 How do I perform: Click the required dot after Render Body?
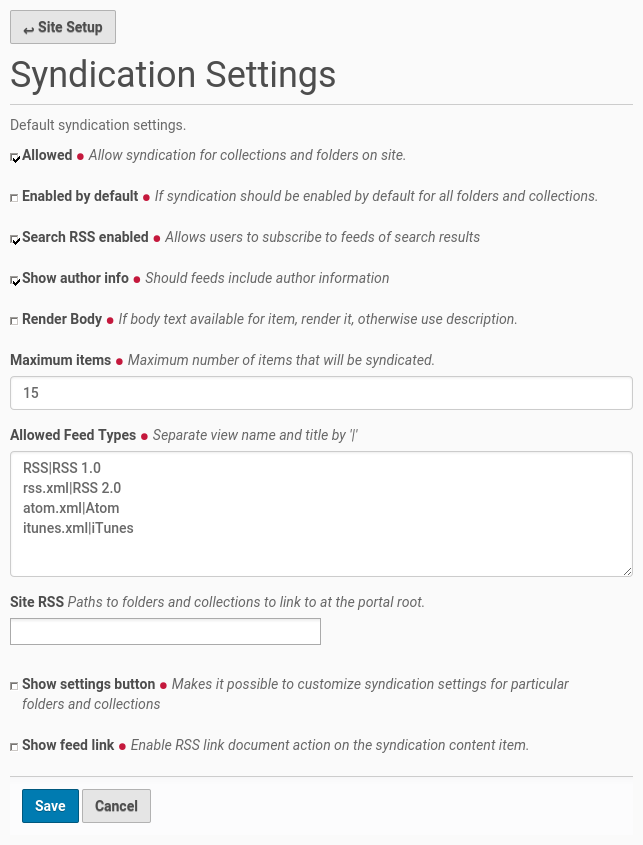[110, 320]
